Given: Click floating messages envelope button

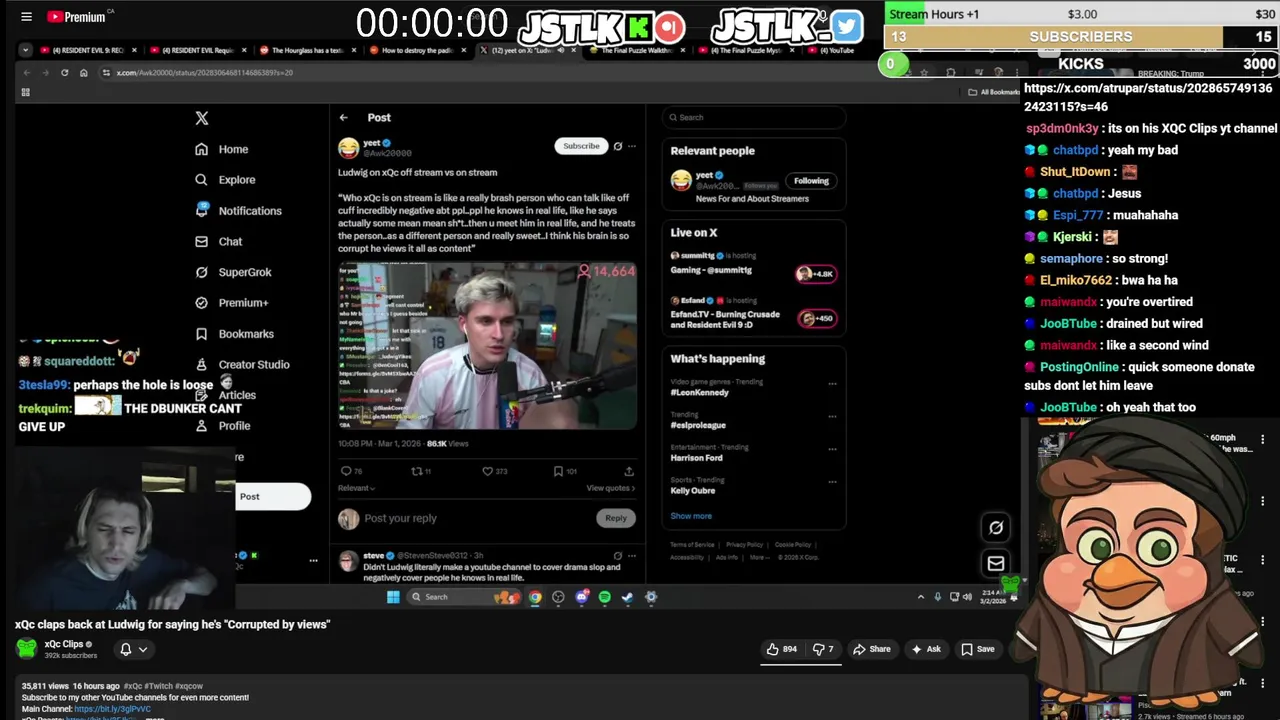Looking at the screenshot, I should 996,563.
